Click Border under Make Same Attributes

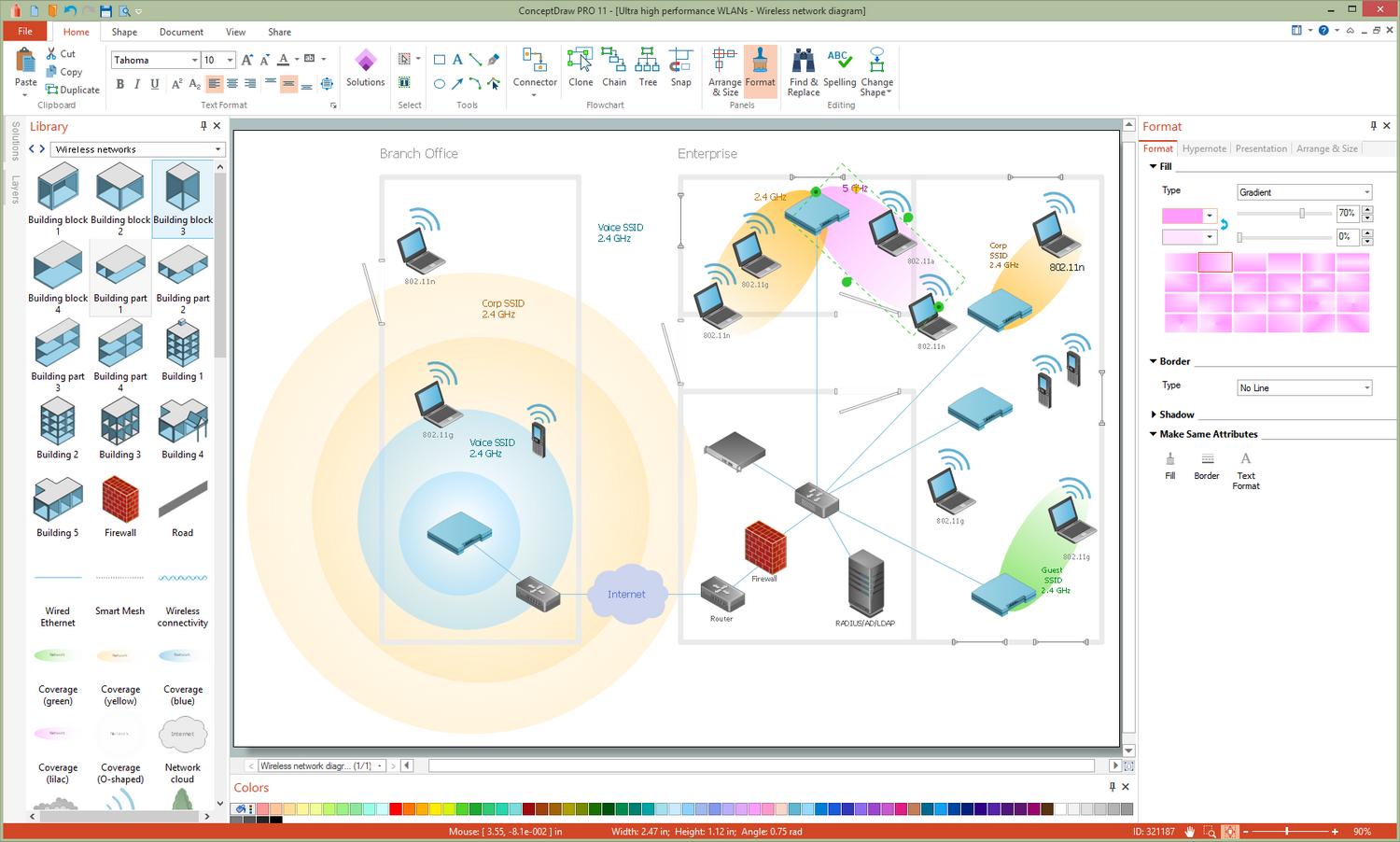(x=1207, y=466)
